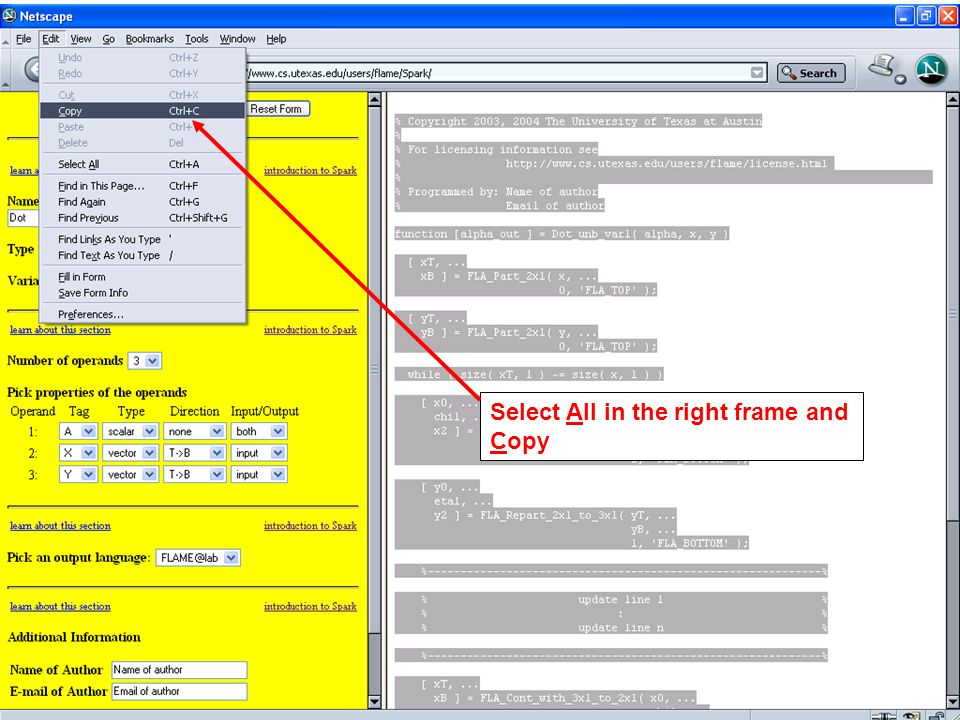This screenshot has width=960, height=720.
Task: Open the URL history dropdown arrow
Action: 757,73
